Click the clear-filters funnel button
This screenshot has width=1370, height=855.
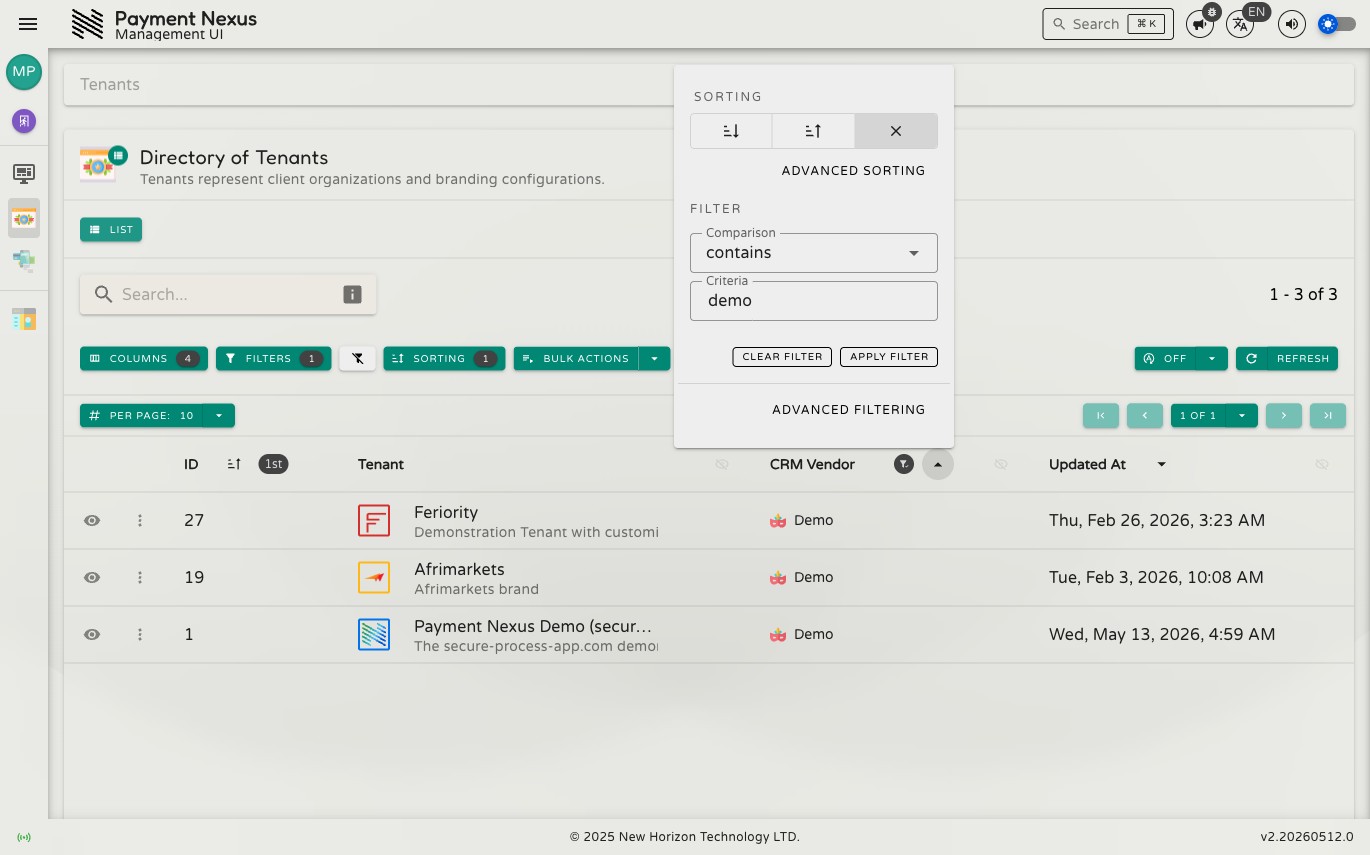[x=357, y=358]
